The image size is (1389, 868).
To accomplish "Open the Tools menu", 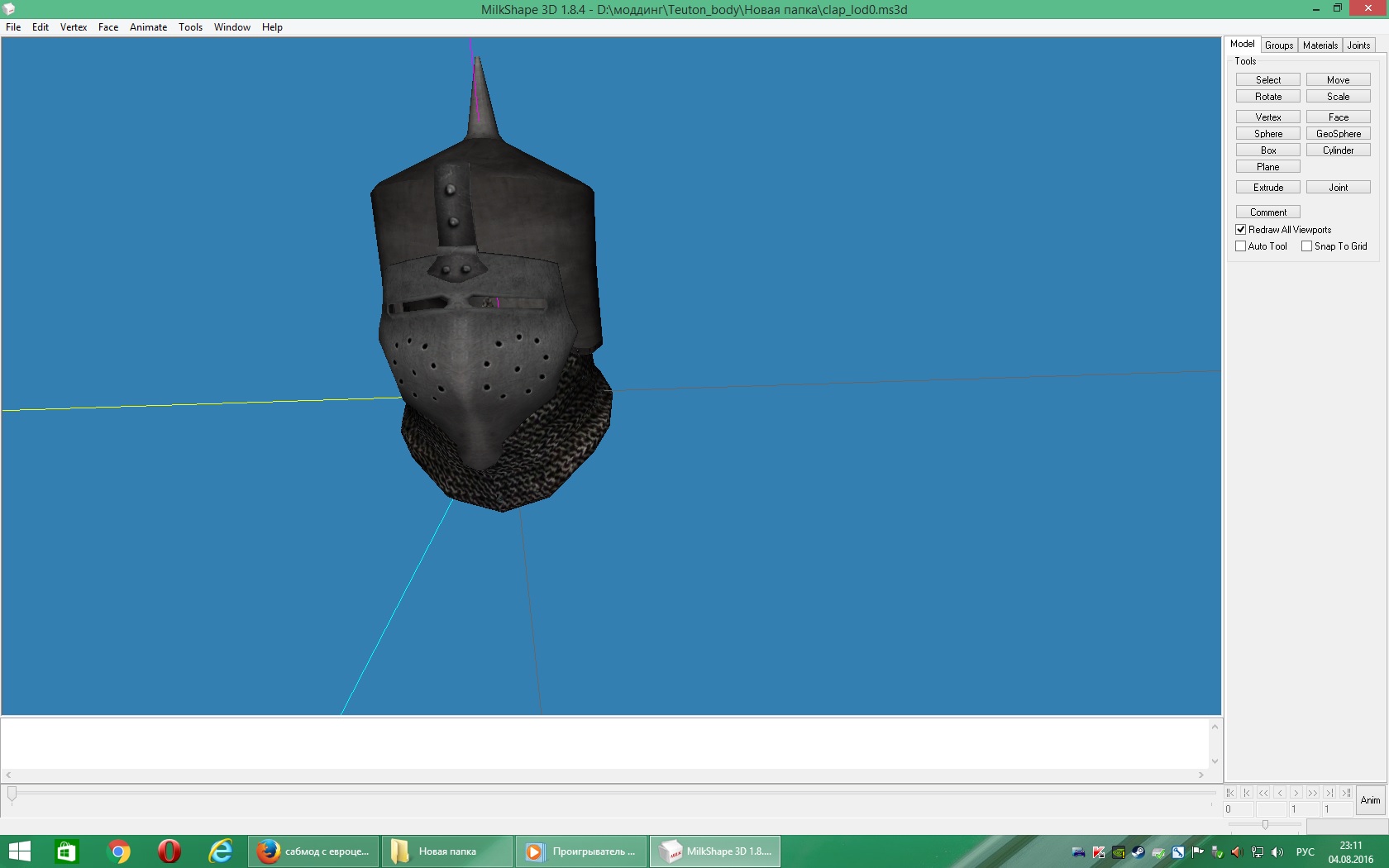I will tap(191, 27).
